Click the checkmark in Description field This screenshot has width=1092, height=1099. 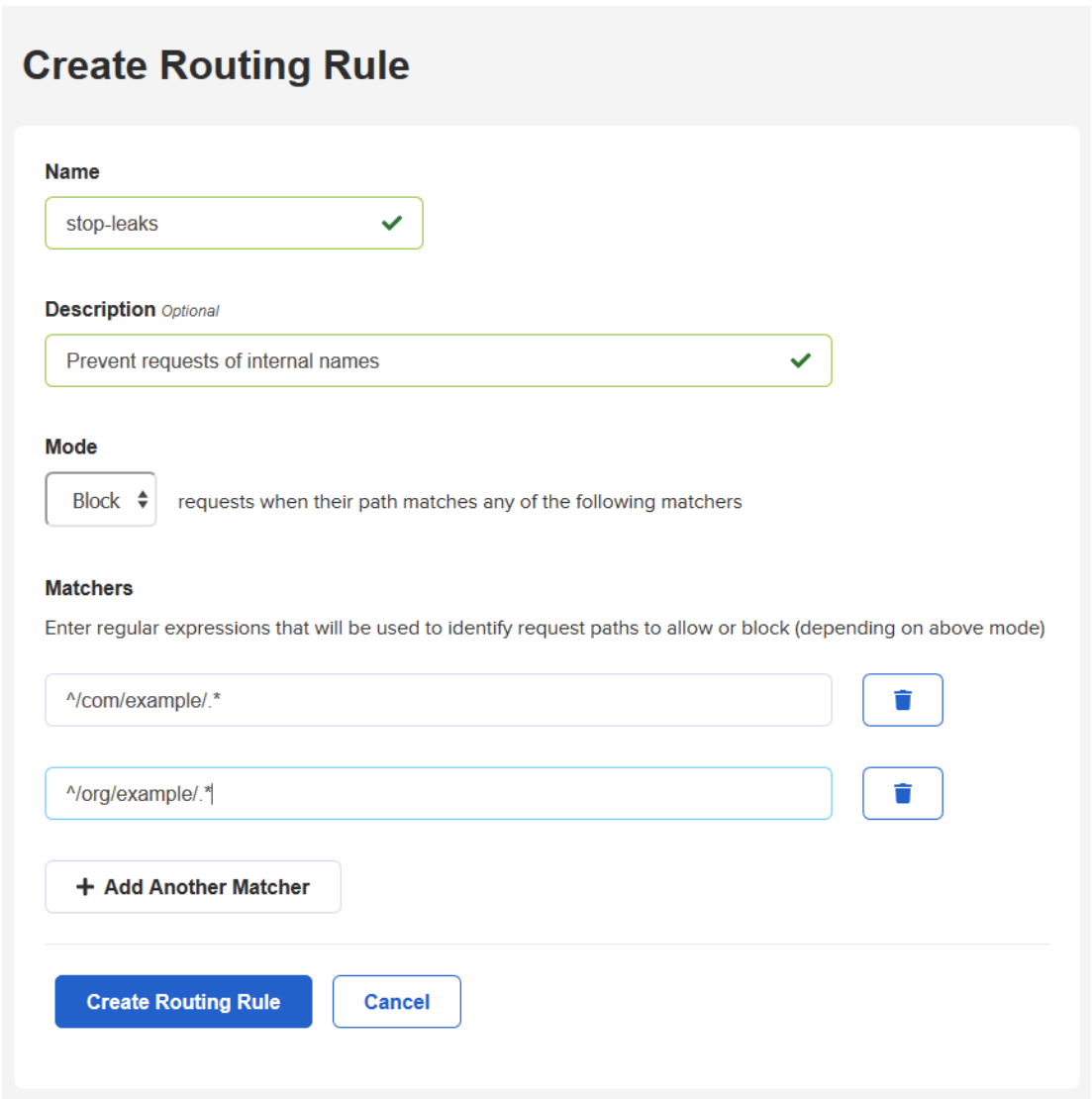[800, 360]
